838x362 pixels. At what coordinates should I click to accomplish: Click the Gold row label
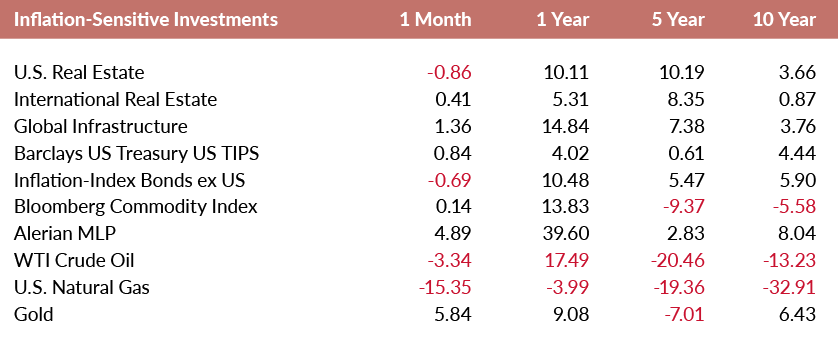[34, 314]
